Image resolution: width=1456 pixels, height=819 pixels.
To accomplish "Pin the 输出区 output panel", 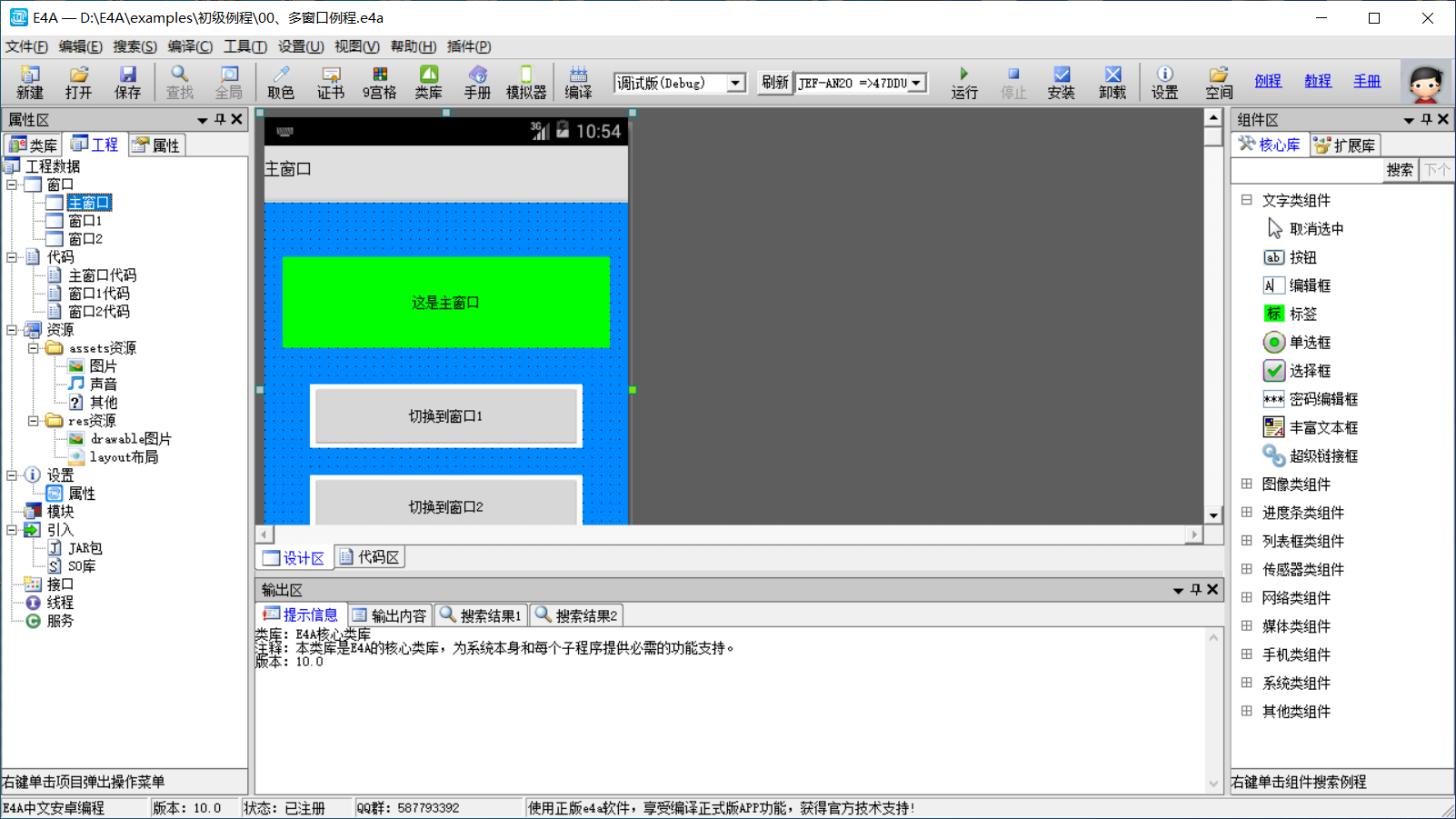I will pyautogui.click(x=1195, y=590).
